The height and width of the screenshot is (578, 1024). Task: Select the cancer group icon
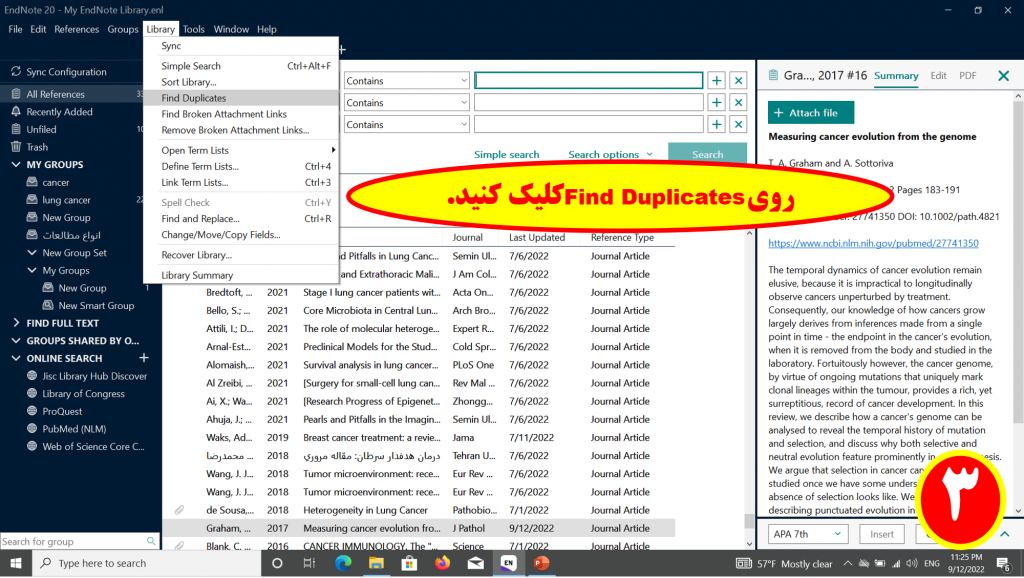[32, 182]
